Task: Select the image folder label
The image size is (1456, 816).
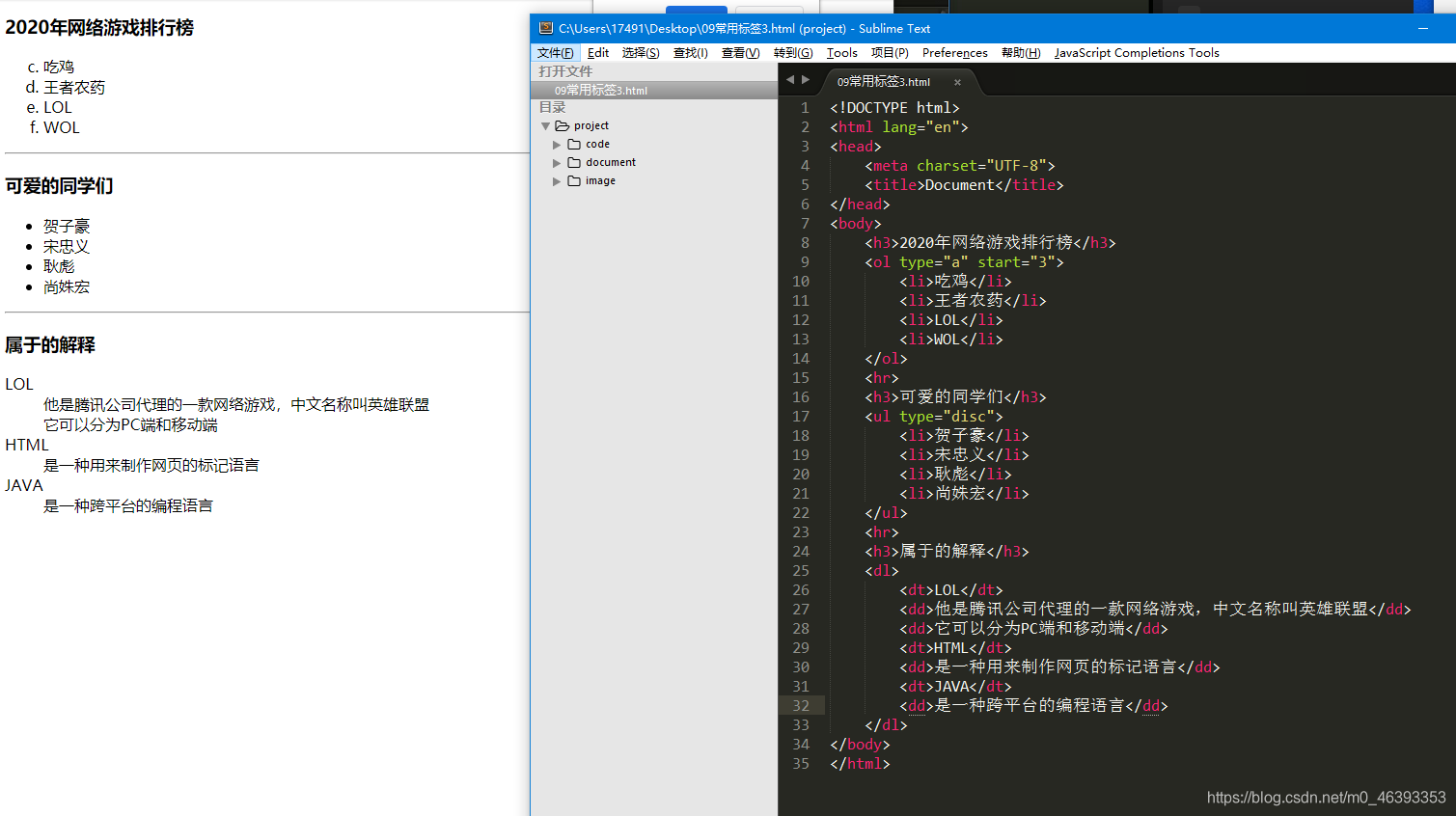Action: tap(600, 180)
